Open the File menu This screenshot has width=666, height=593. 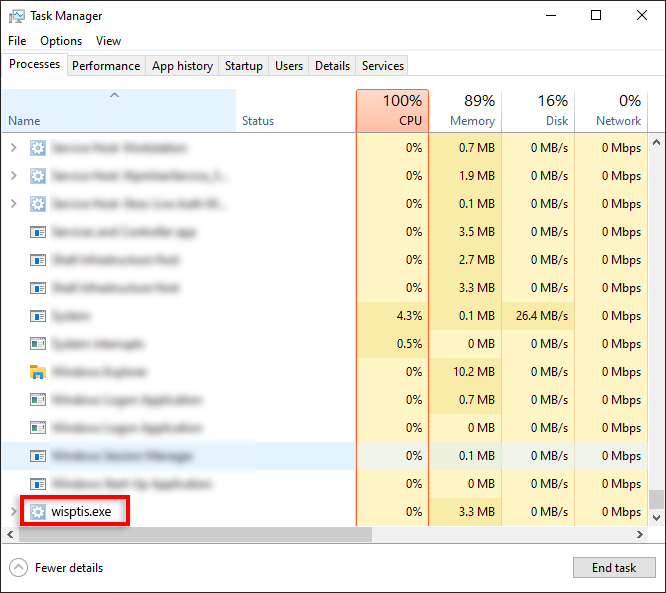point(17,41)
